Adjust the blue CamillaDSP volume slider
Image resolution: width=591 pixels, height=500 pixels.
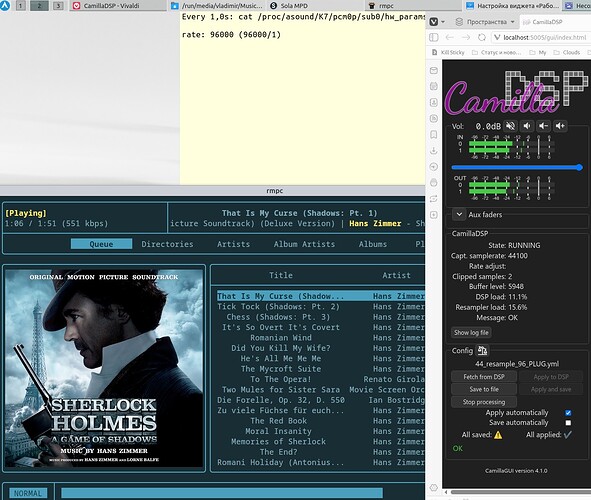[517, 167]
